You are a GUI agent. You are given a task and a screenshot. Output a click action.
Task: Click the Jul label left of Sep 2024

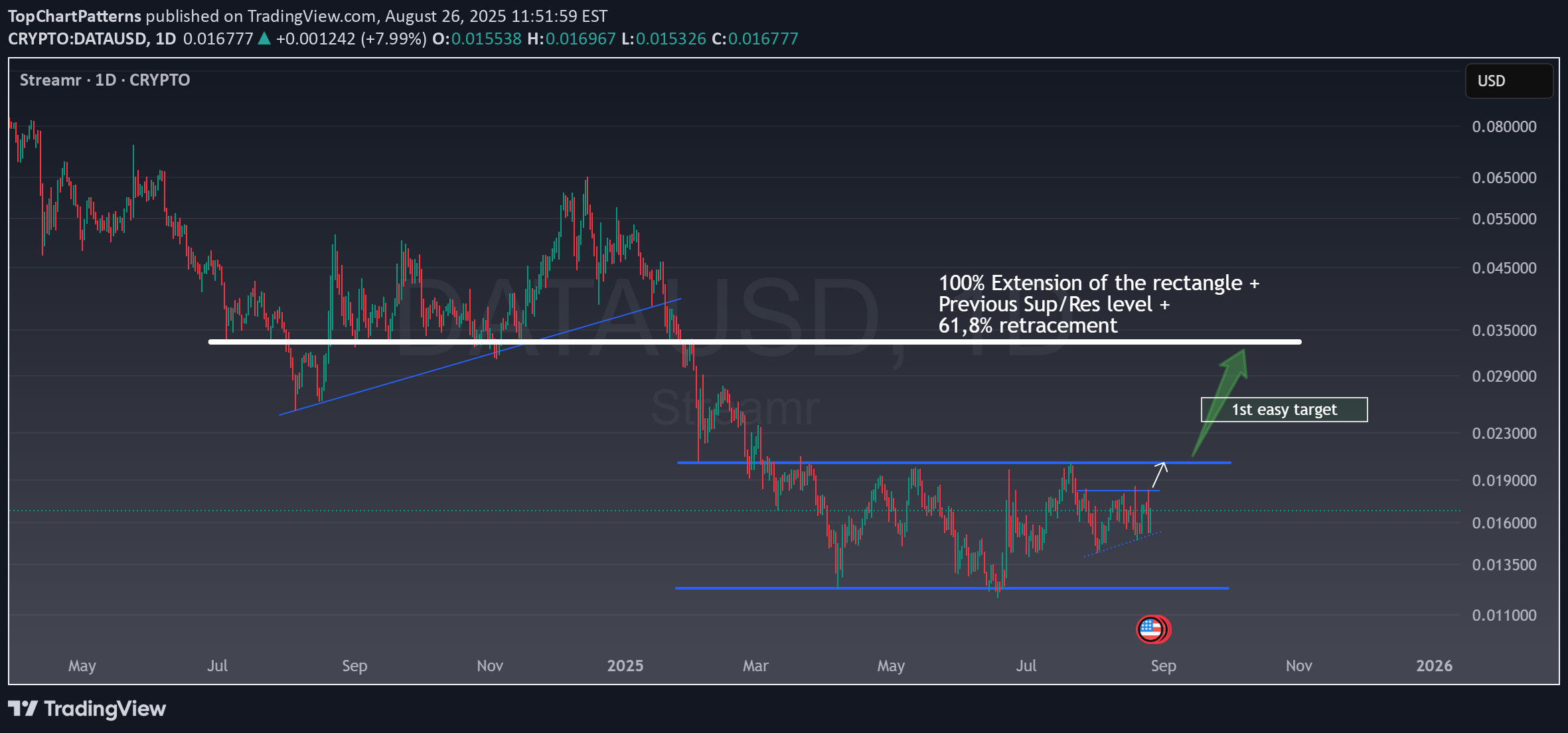[x=217, y=666]
